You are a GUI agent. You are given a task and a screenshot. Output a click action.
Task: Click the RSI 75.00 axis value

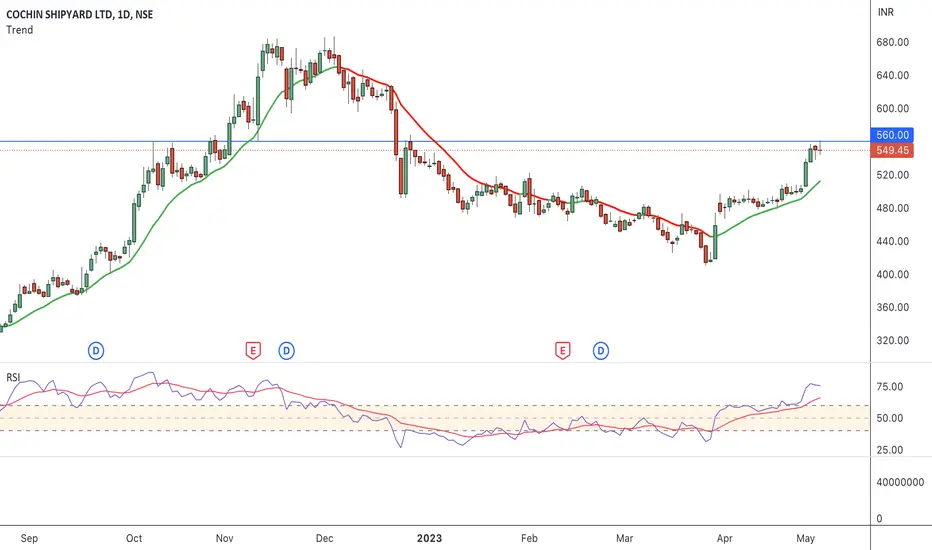coord(890,387)
